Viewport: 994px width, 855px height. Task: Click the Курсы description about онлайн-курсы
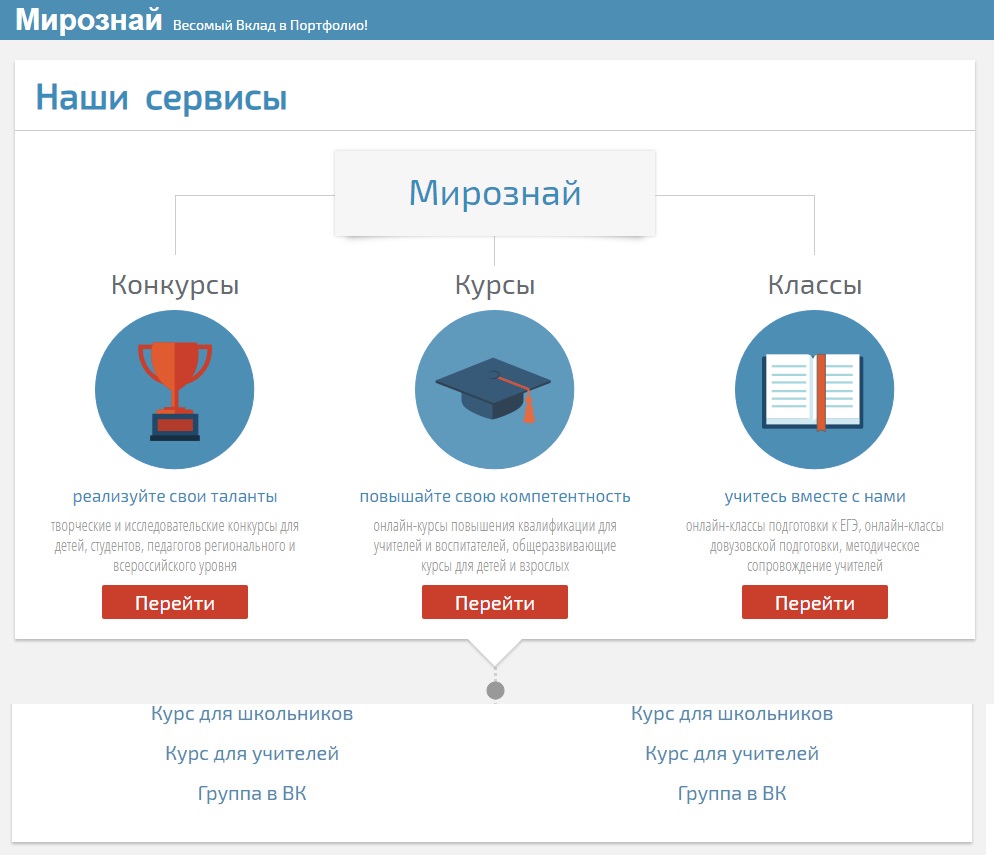tap(494, 546)
